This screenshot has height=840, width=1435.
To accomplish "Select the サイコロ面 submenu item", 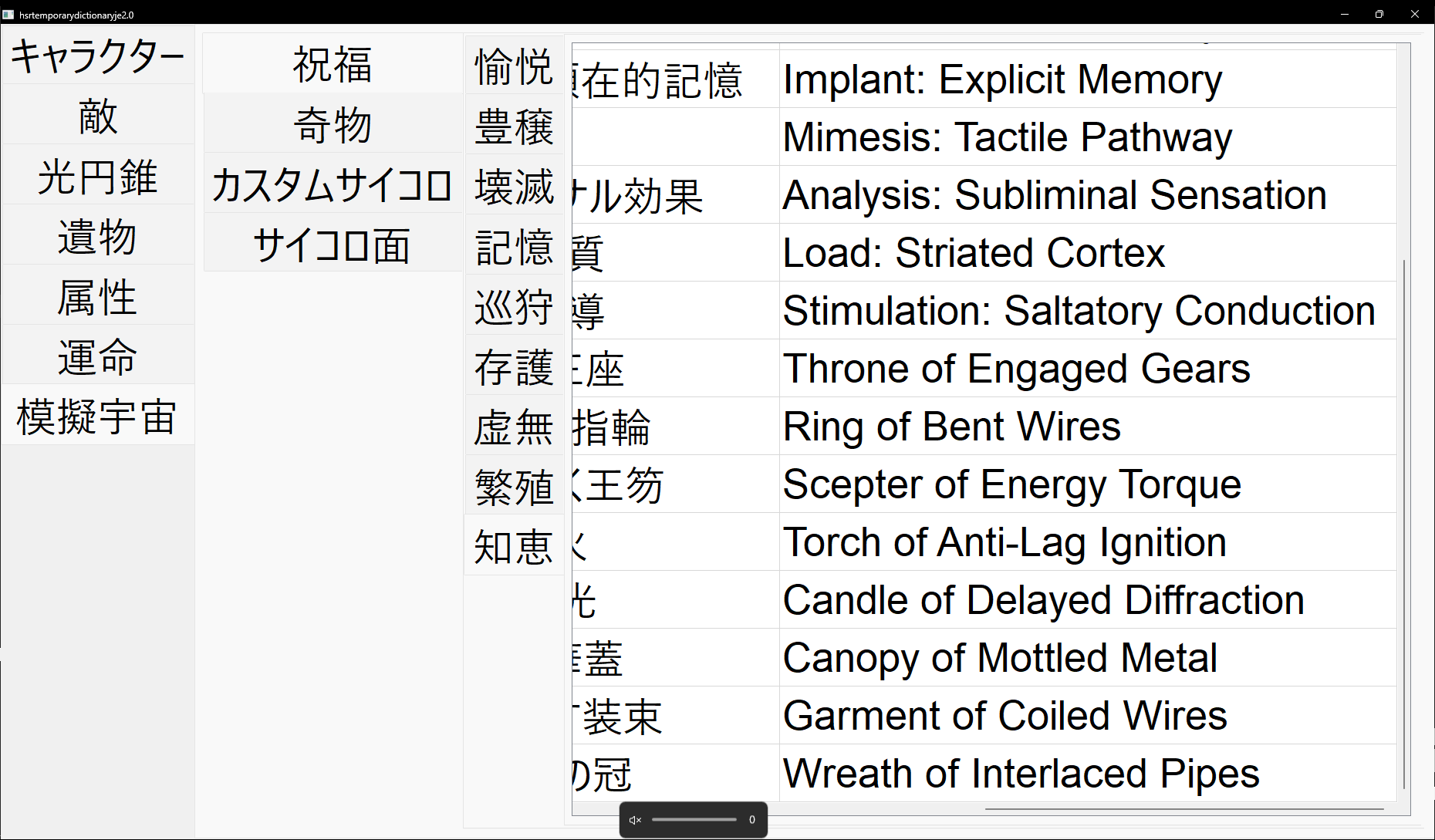I will tap(333, 246).
